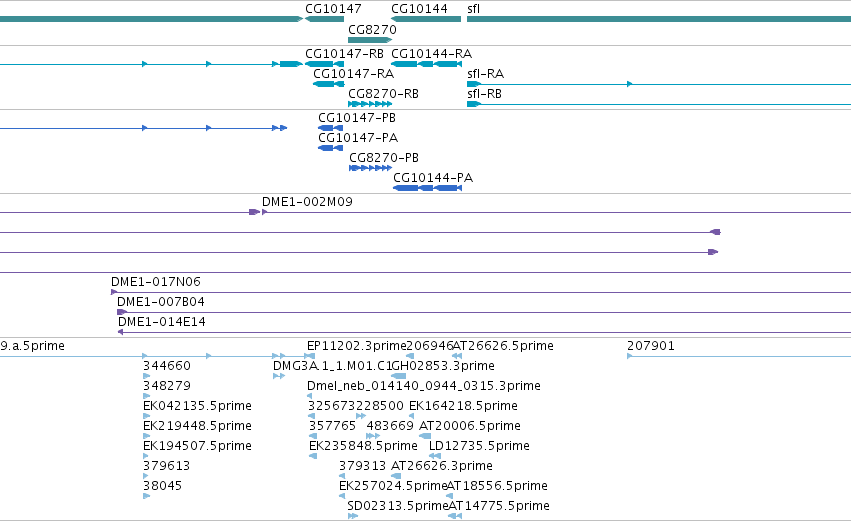Screen dimensions: 851x521
Task: Click the CG10144 gene label
Action: (x=419, y=9)
